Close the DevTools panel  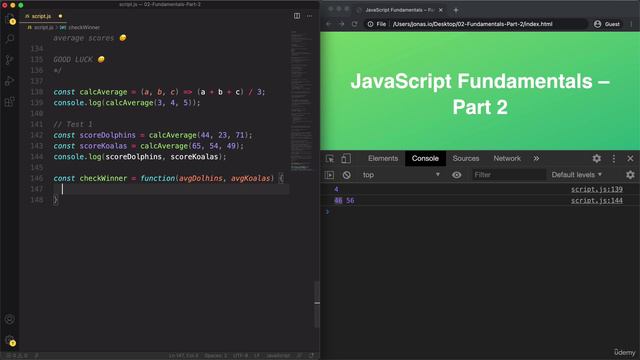click(x=630, y=158)
